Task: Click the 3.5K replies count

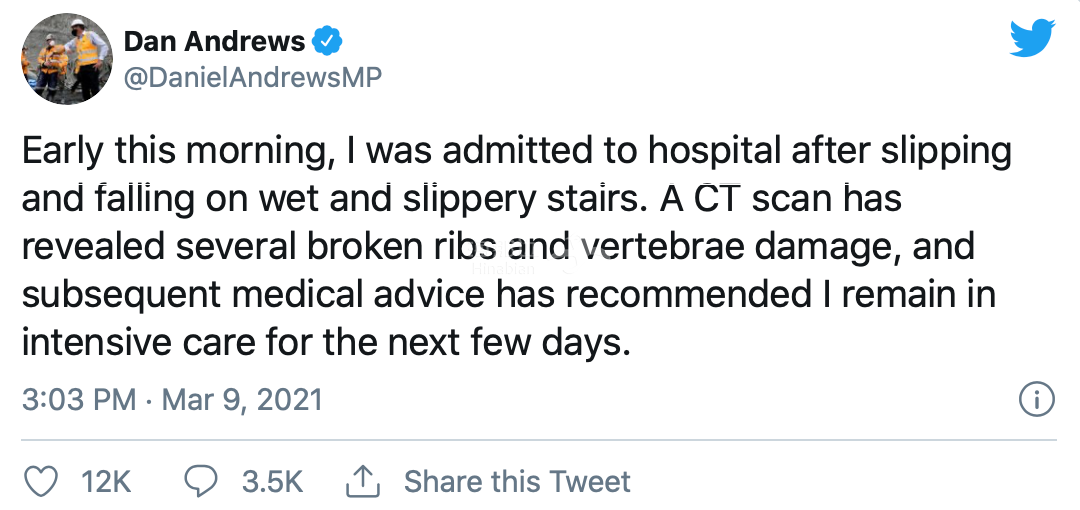Action: (272, 481)
